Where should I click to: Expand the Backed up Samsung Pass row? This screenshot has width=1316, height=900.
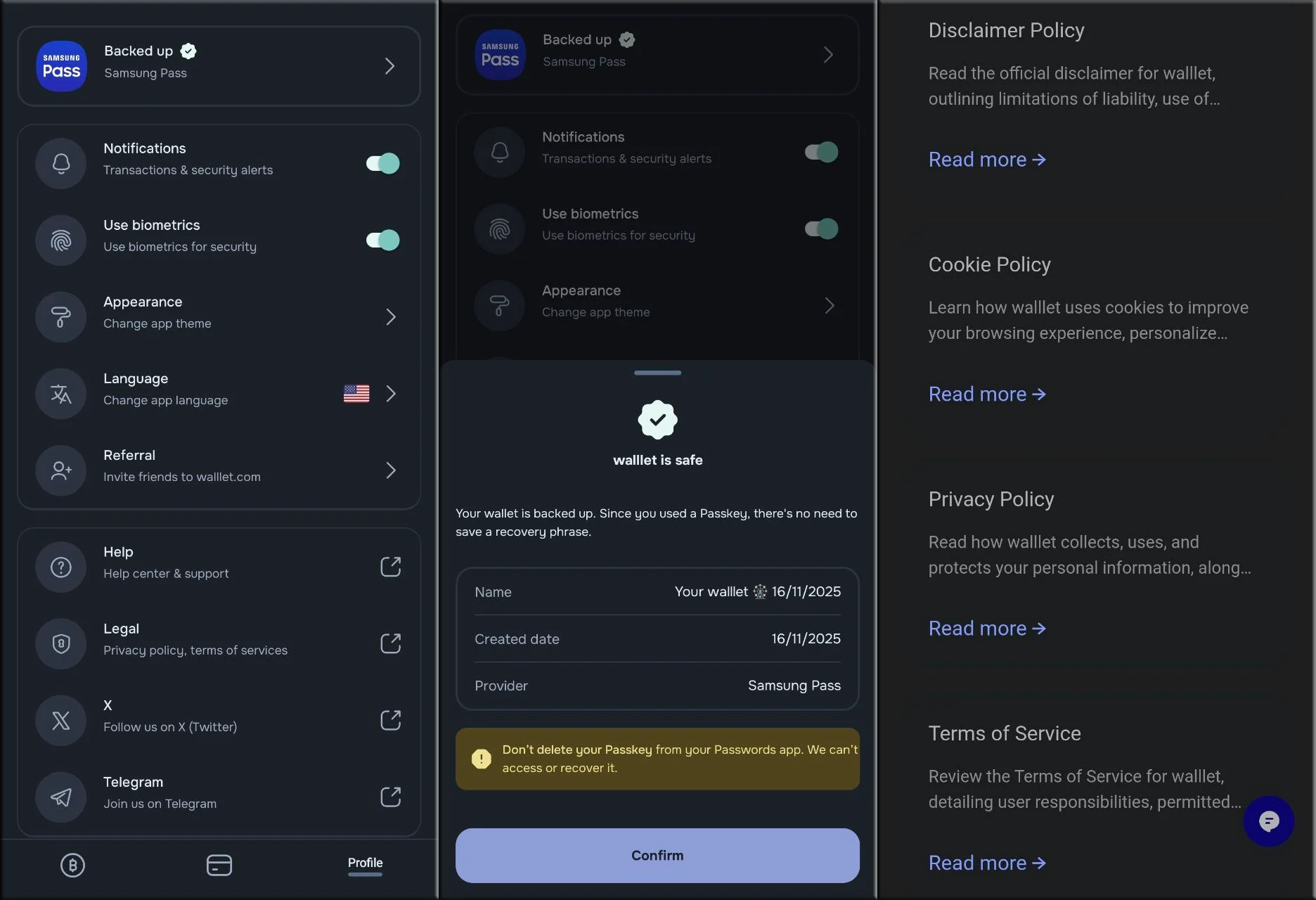pyautogui.click(x=389, y=65)
